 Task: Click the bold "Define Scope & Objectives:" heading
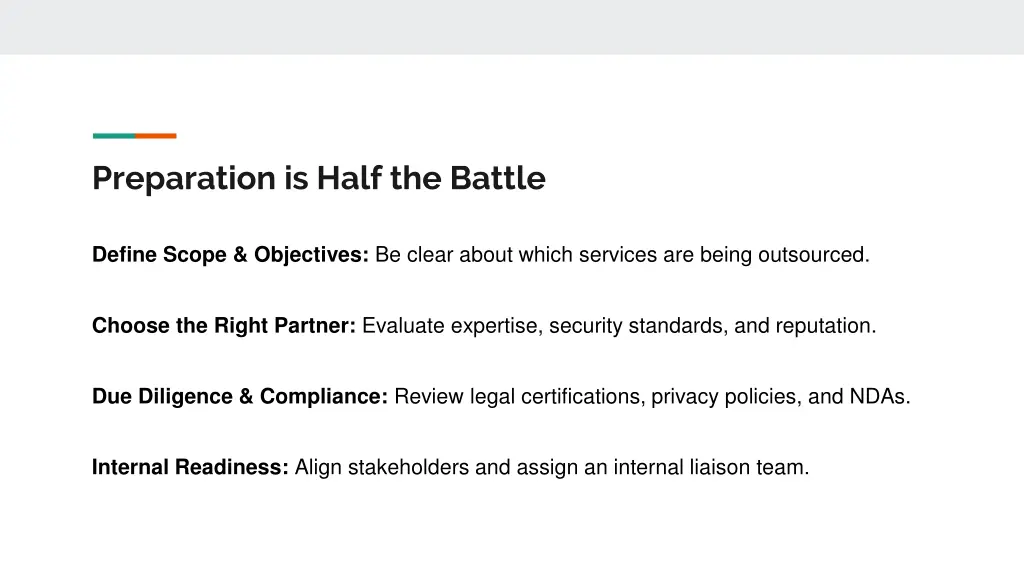coord(231,255)
